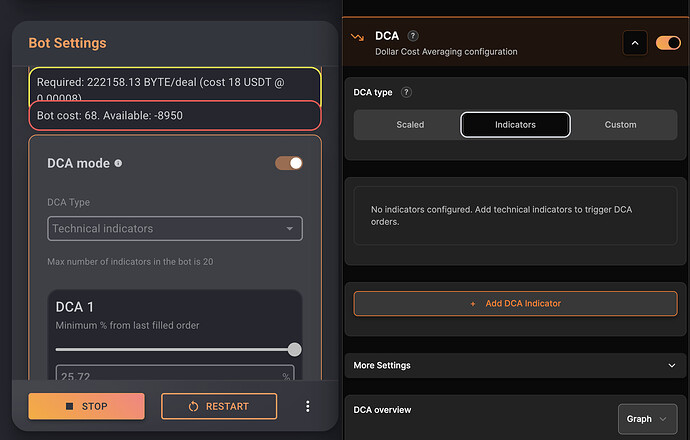The height and width of the screenshot is (440, 690).
Task: Click 'Dollar Cost Averaging configuration' subtitle
Action: coord(446,51)
